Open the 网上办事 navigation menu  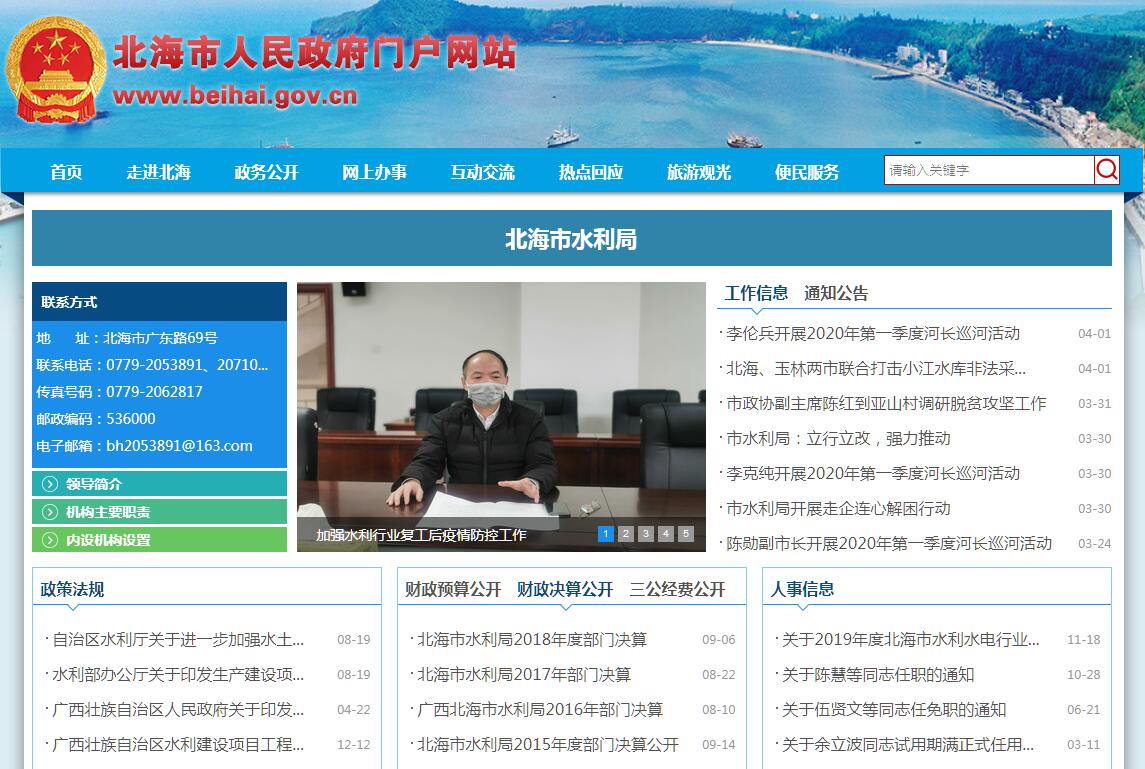[374, 172]
